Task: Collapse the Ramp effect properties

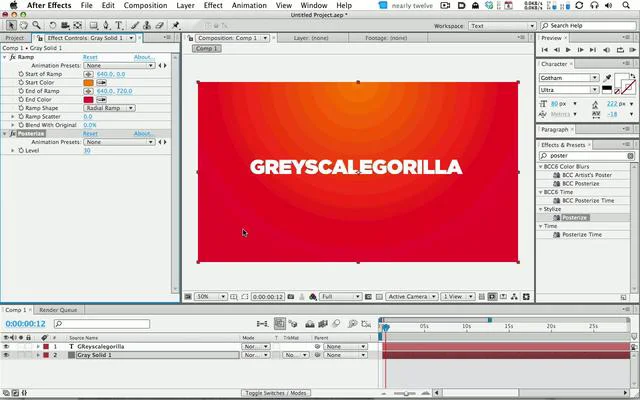Action: pyautogui.click(x=4, y=57)
